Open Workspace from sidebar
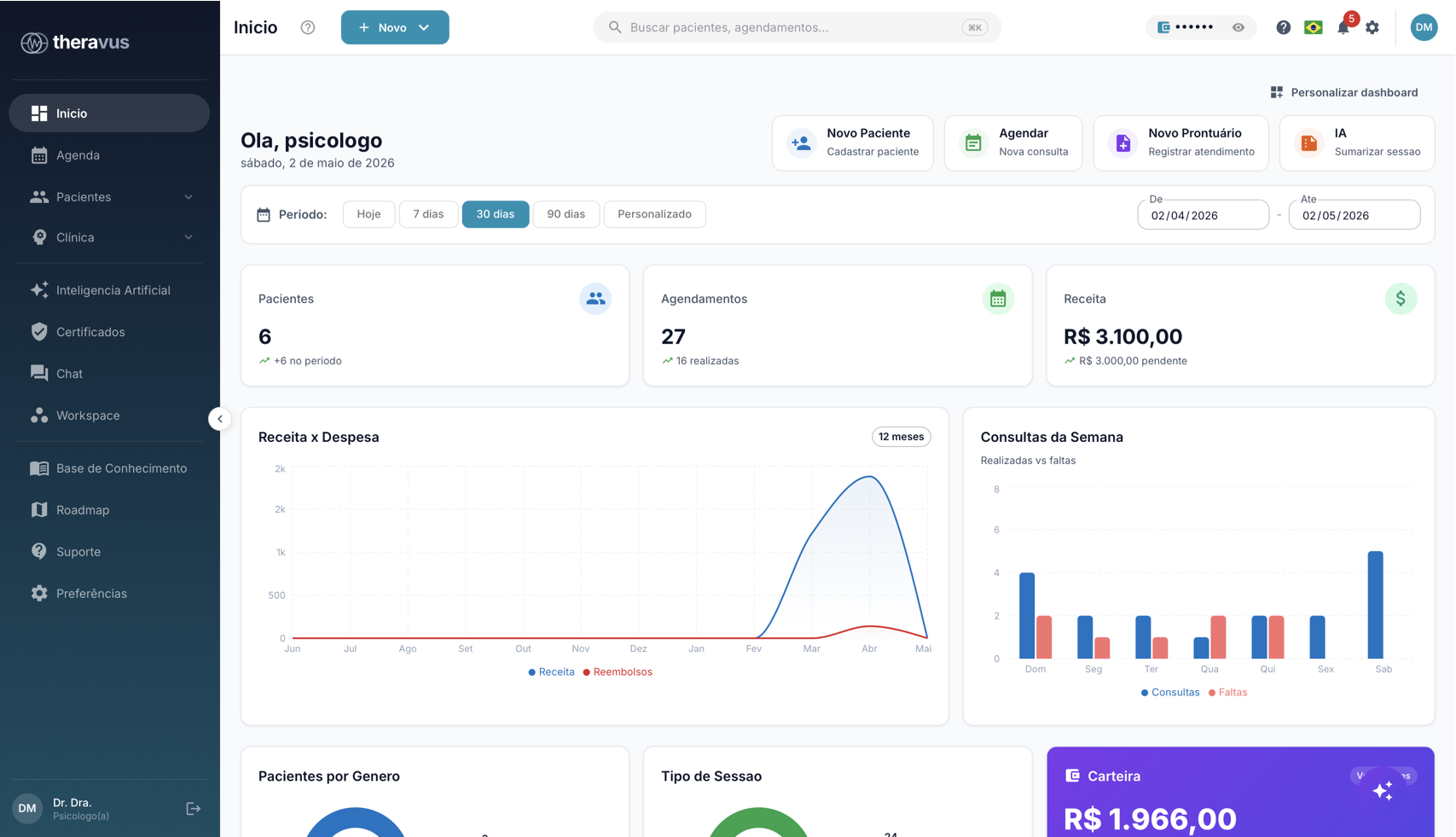This screenshot has height=837, width=1456. click(109, 416)
